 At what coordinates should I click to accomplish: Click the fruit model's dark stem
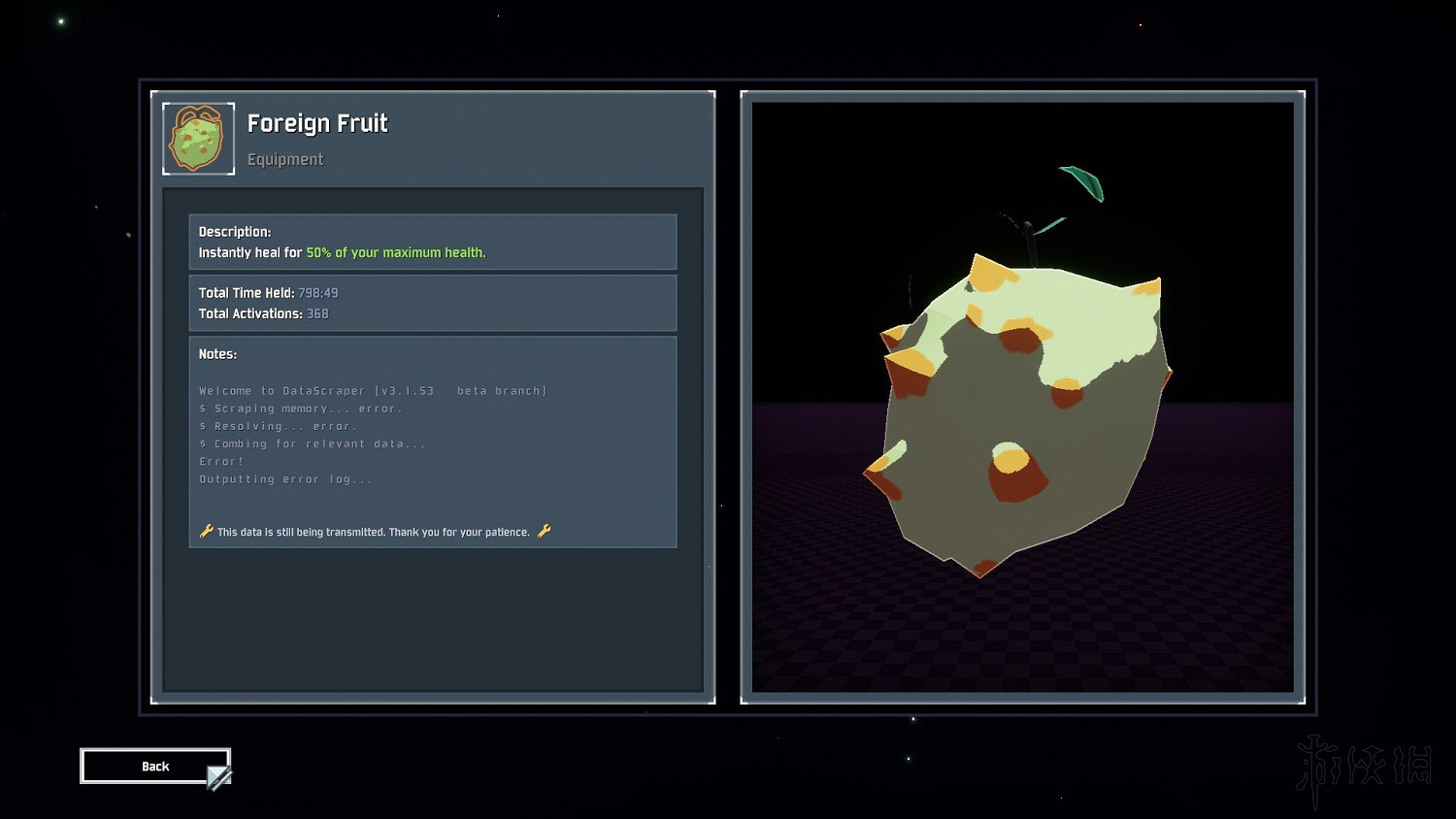click(1030, 245)
